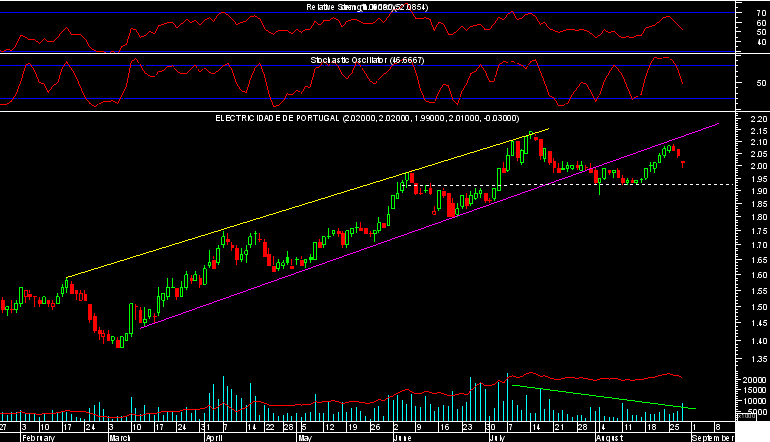Click the April month label
This screenshot has height=442, width=770.
(214, 438)
